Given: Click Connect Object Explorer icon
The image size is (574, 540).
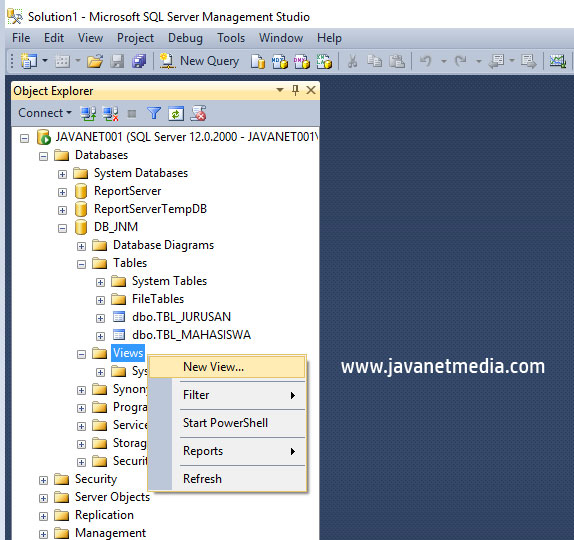Looking at the screenshot, I should coord(88,113).
